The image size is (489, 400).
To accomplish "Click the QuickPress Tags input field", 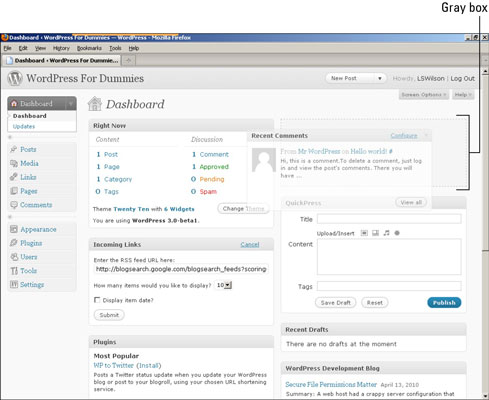I will pos(389,286).
